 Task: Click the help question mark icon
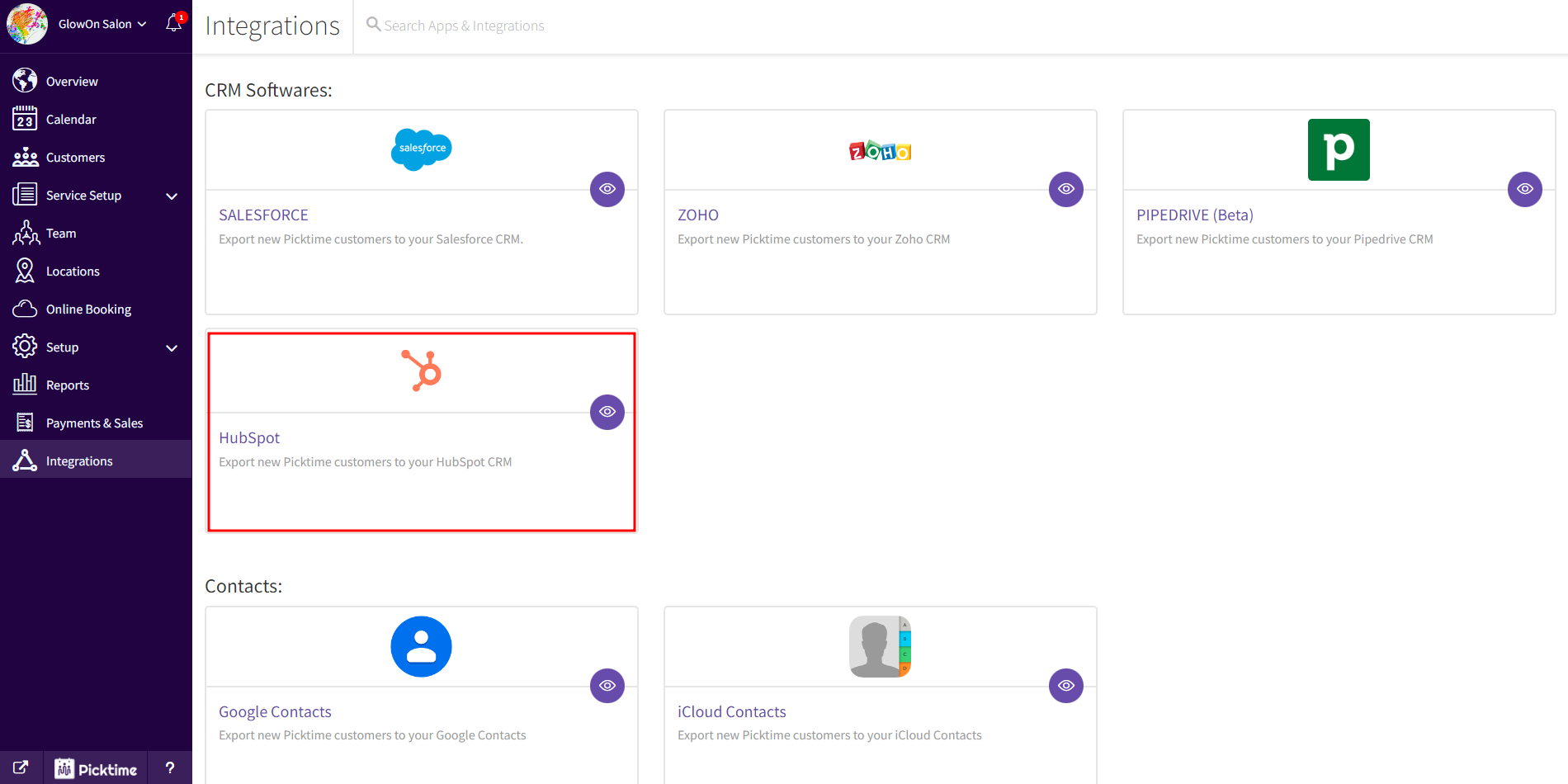coord(170,768)
